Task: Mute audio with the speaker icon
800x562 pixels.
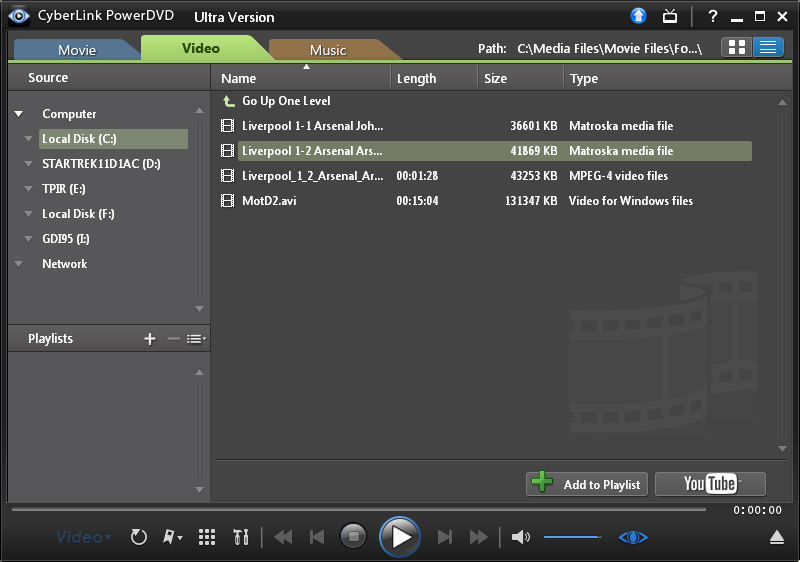Action: (x=520, y=537)
